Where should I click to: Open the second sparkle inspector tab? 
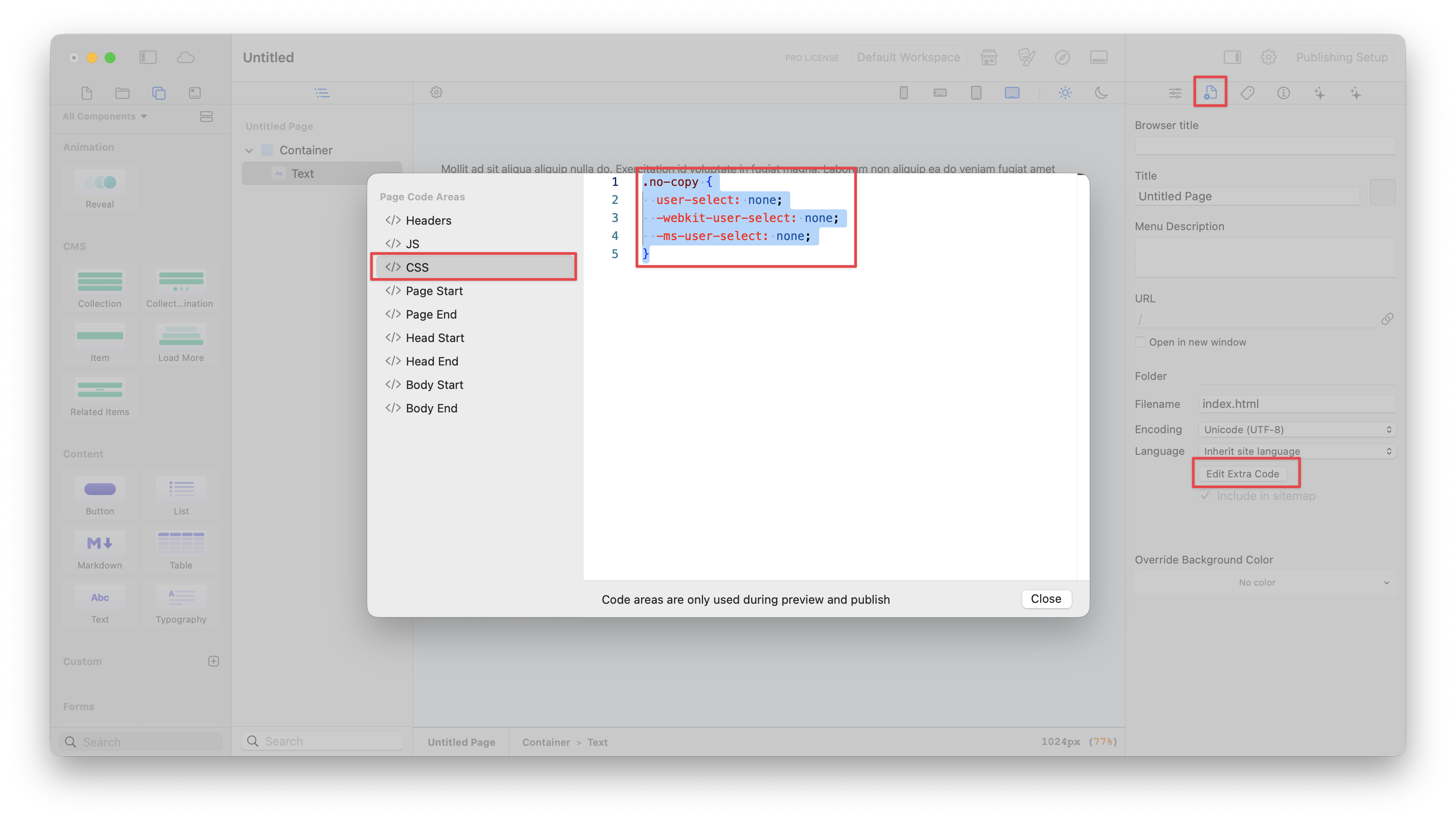click(1356, 92)
